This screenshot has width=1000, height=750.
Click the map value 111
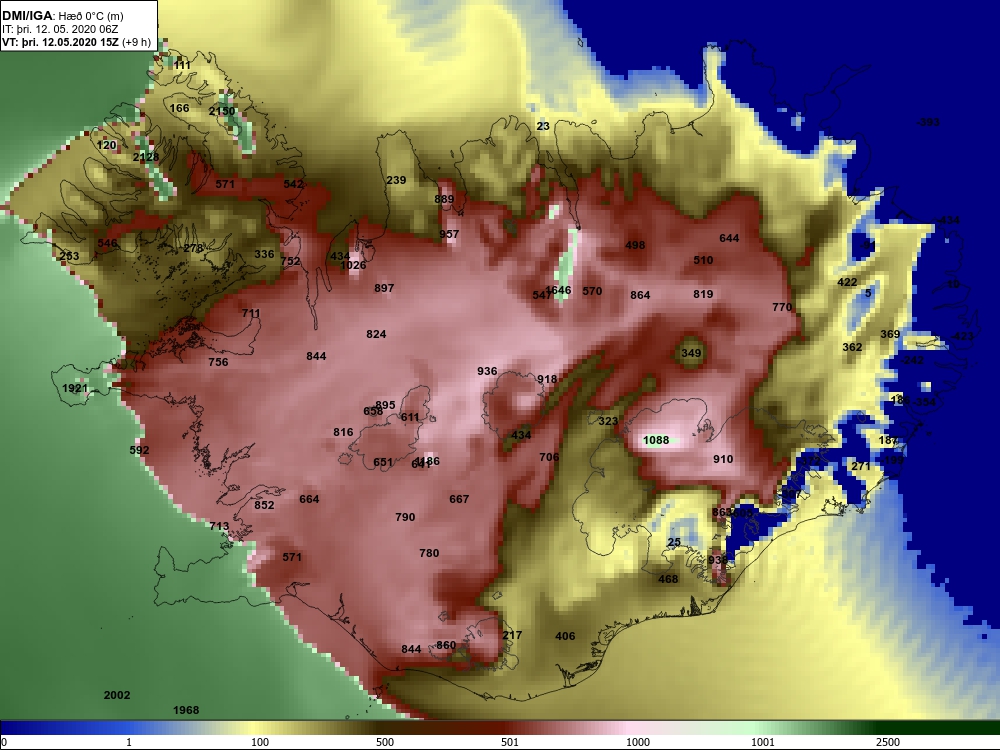click(x=182, y=65)
